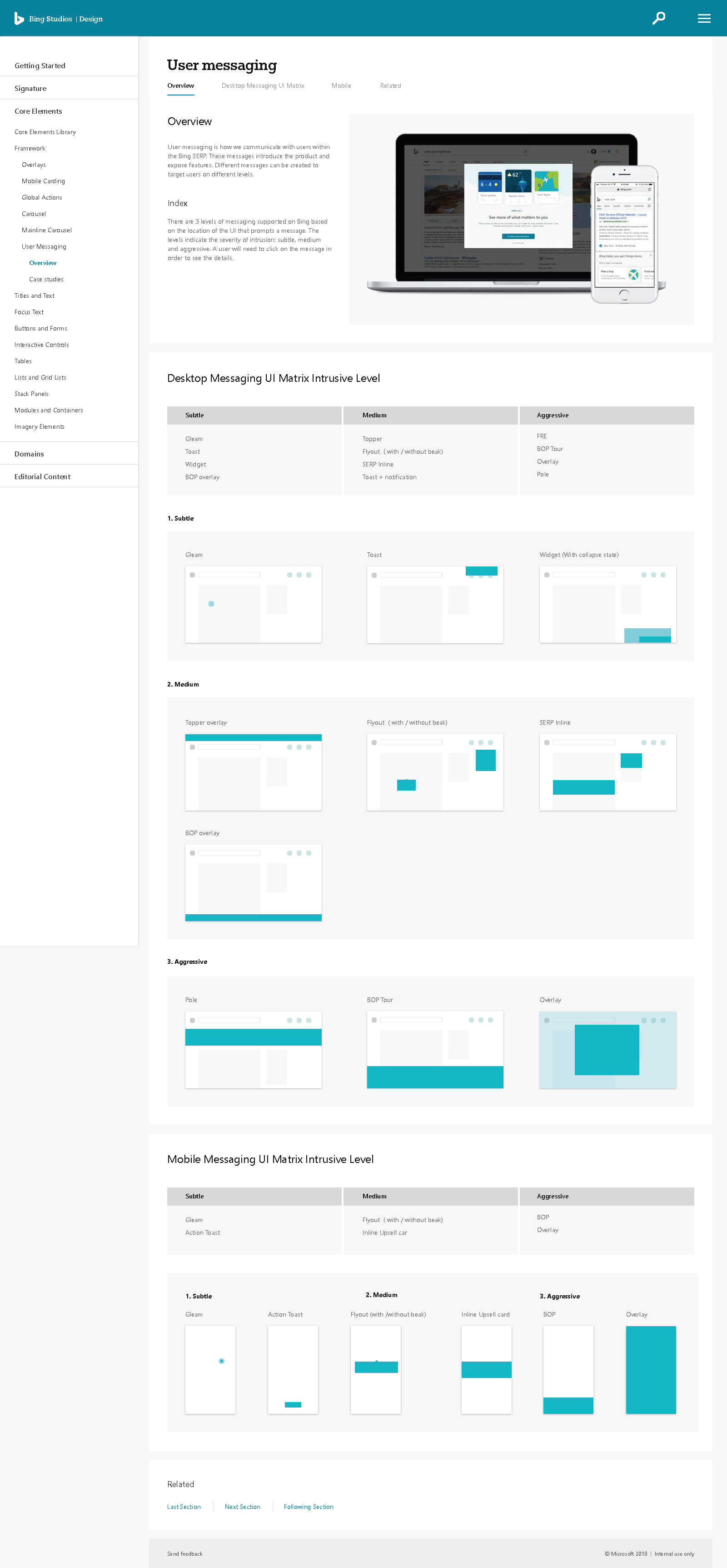
Task: Open Tables in the sidebar
Action: point(23,361)
